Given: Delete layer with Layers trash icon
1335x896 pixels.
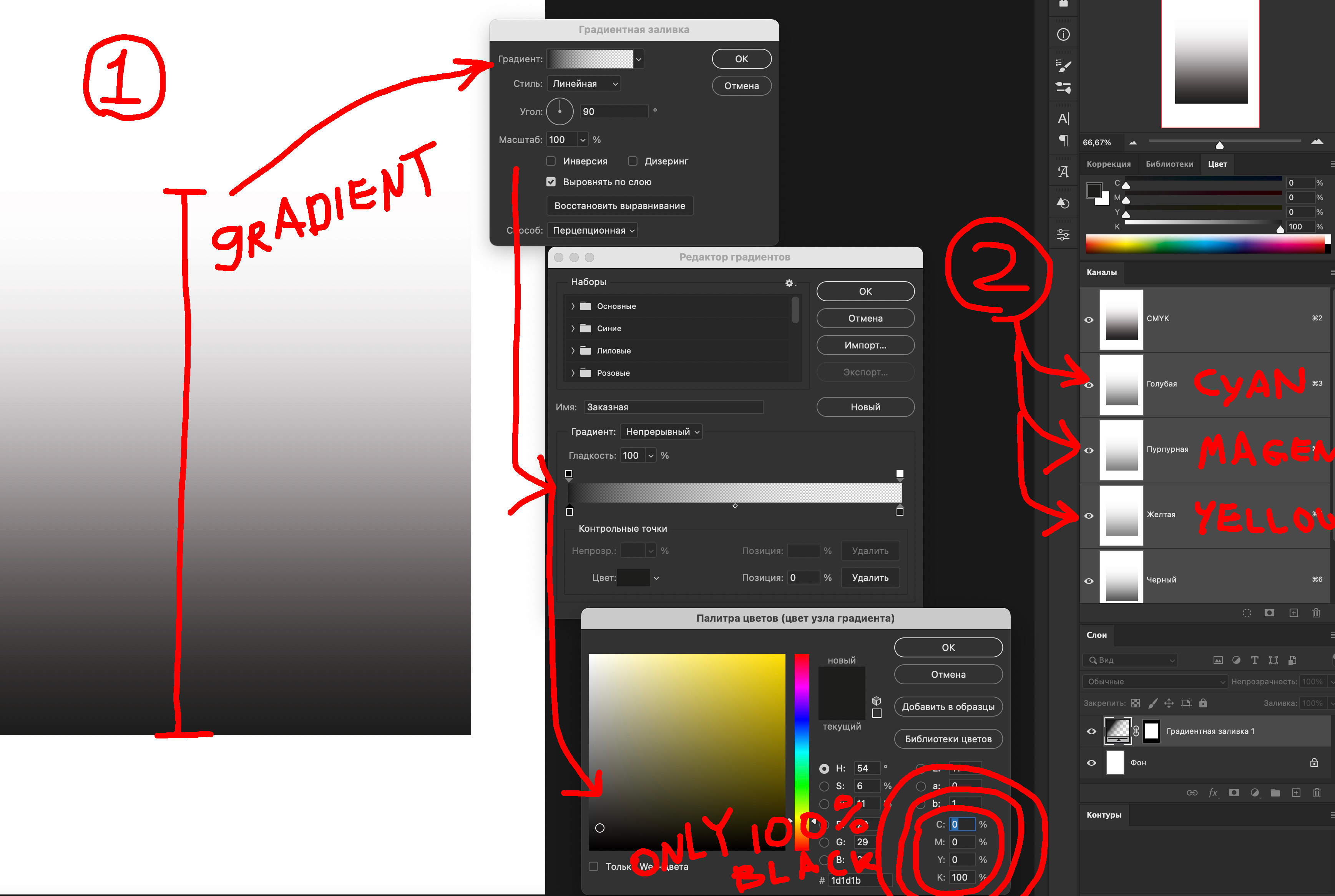Looking at the screenshot, I should pyautogui.click(x=1317, y=793).
